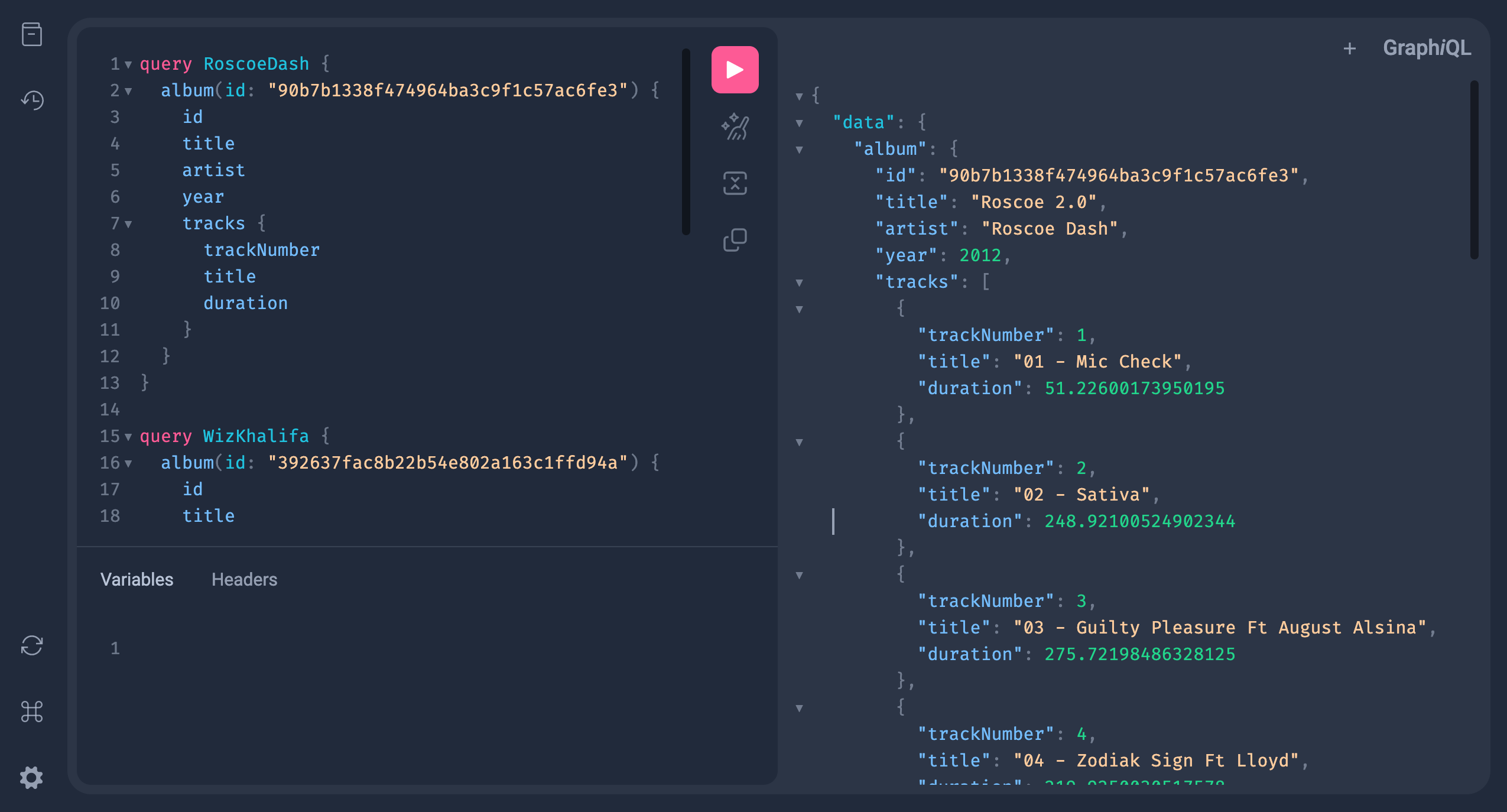Show the query history panel
This screenshot has width=1507, height=812.
[x=32, y=100]
